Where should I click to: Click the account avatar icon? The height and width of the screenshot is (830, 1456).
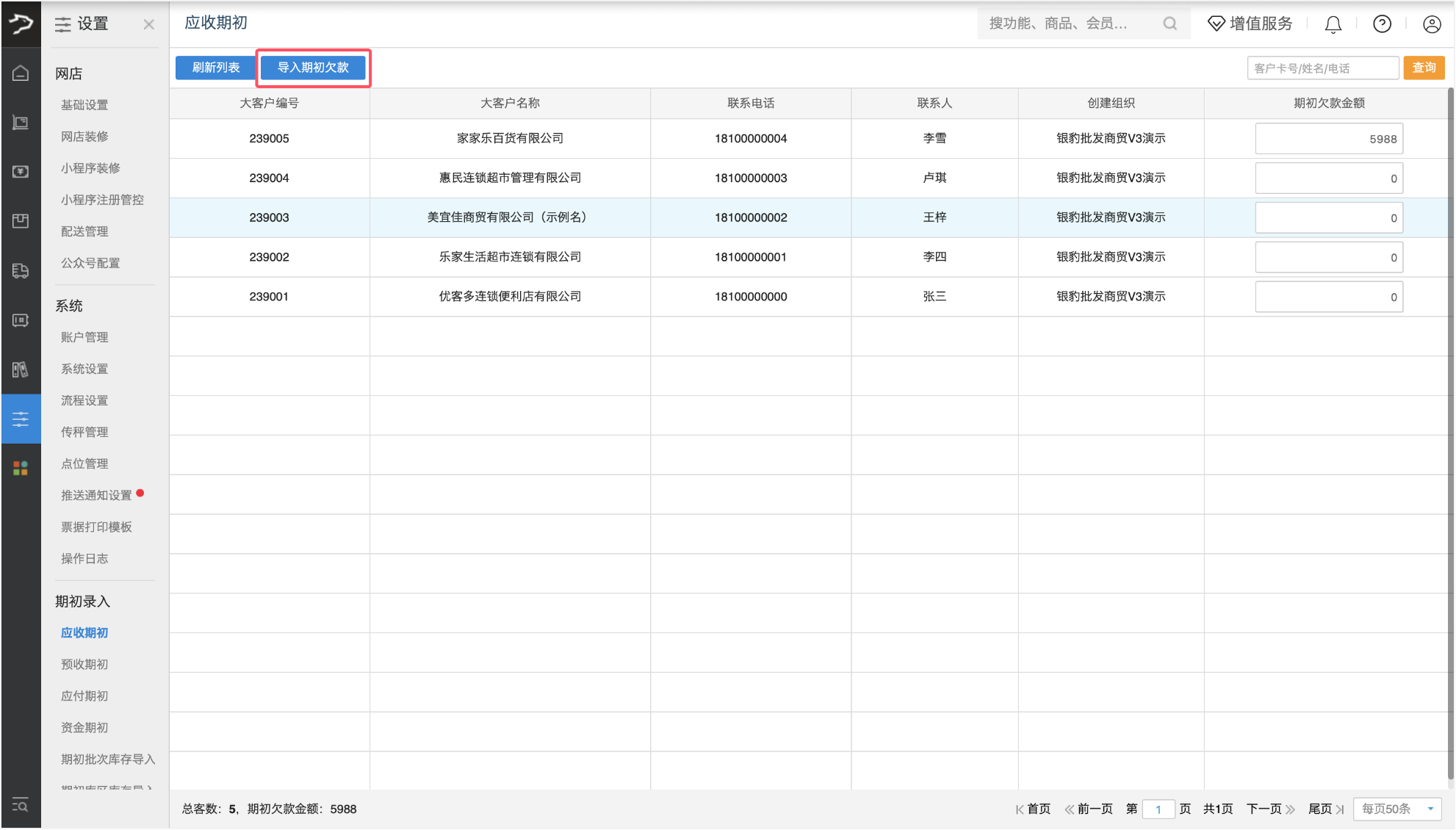tap(1431, 24)
